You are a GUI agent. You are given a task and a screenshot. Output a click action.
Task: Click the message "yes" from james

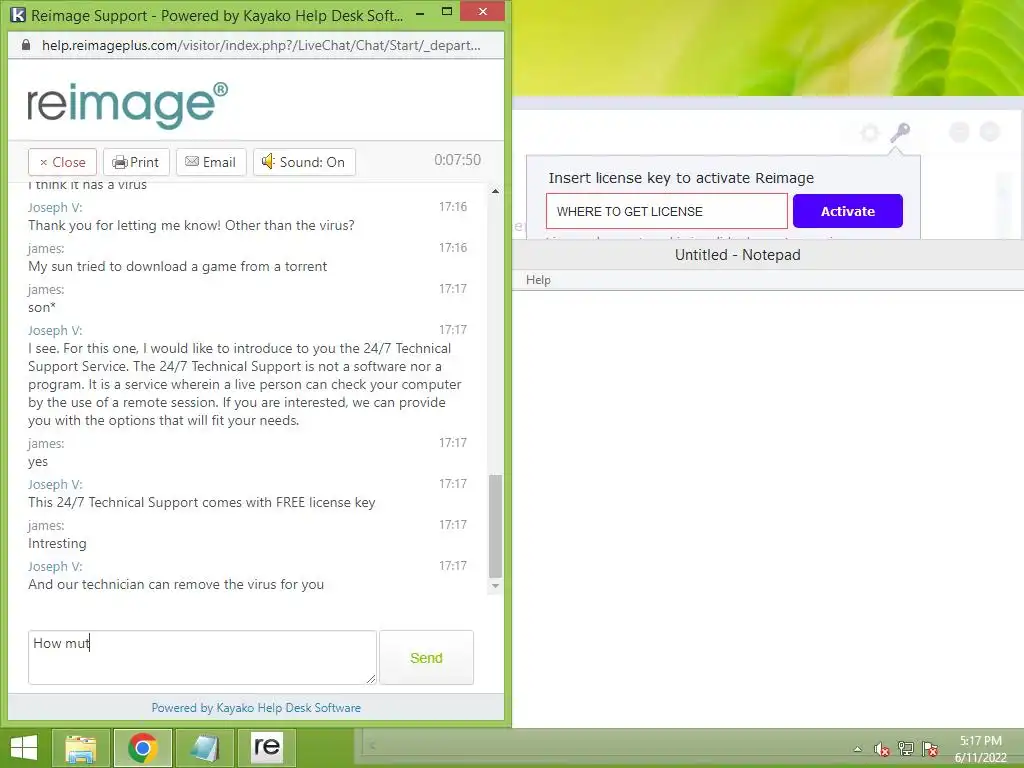click(x=38, y=462)
